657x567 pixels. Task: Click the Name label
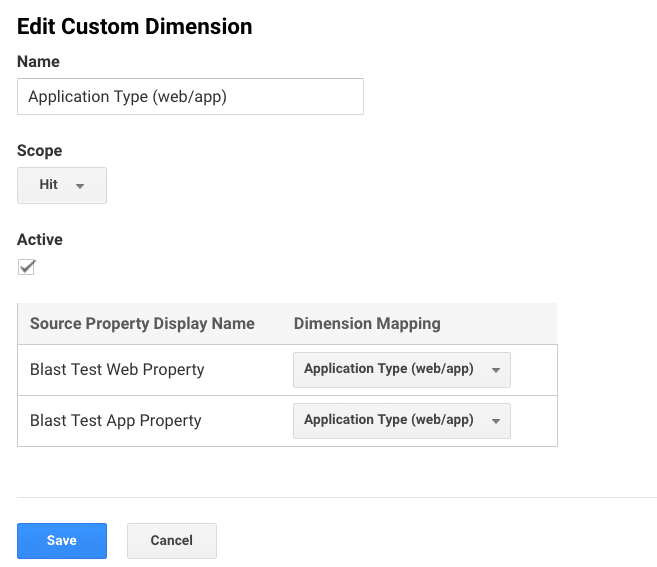click(x=38, y=62)
